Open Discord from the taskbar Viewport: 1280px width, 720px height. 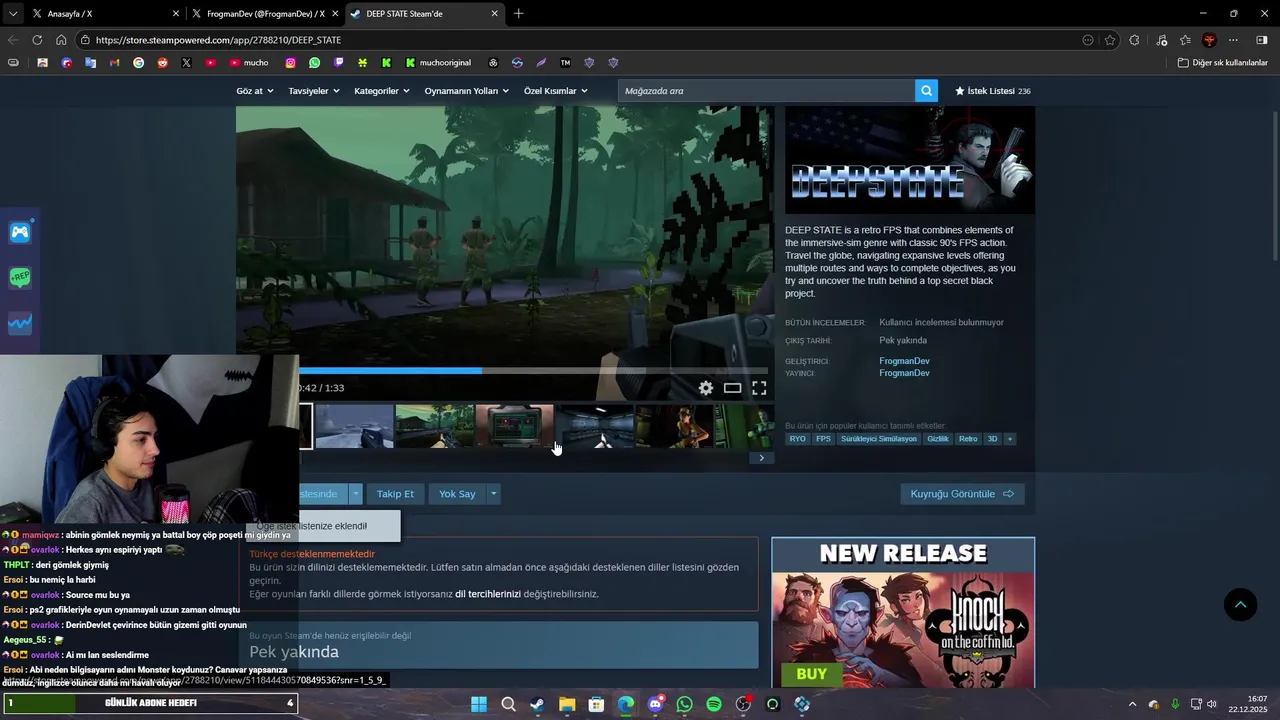coord(655,704)
